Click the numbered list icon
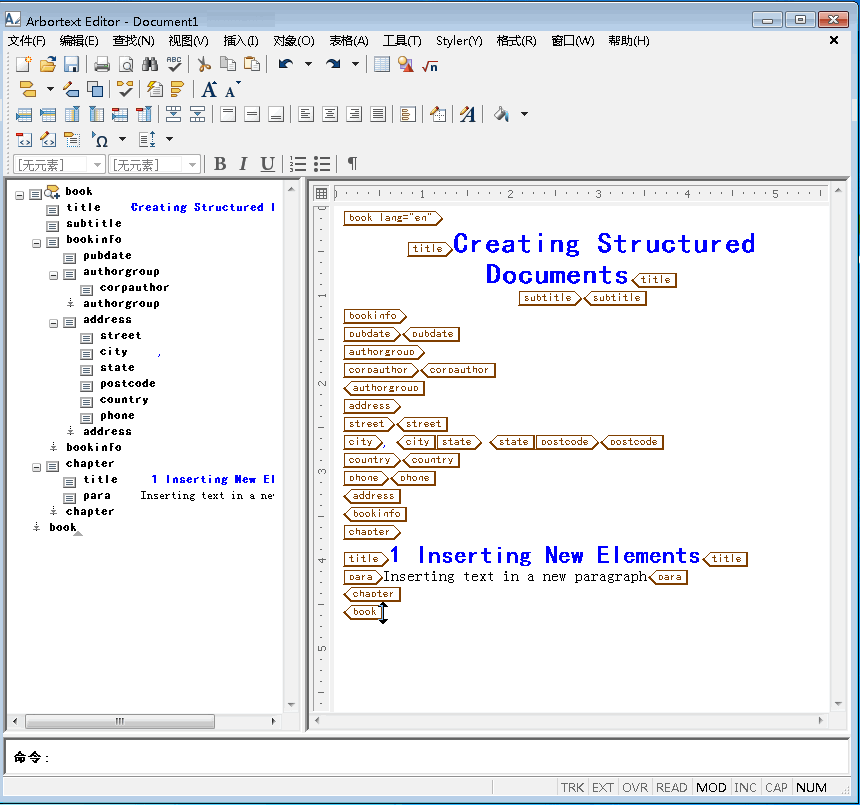Screen dimensions: 860x805 pos(298,164)
